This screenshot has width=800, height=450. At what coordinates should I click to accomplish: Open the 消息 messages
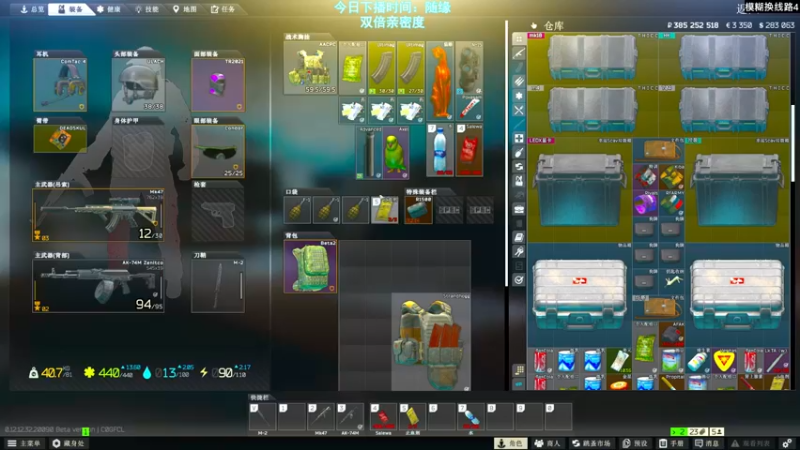point(707,443)
